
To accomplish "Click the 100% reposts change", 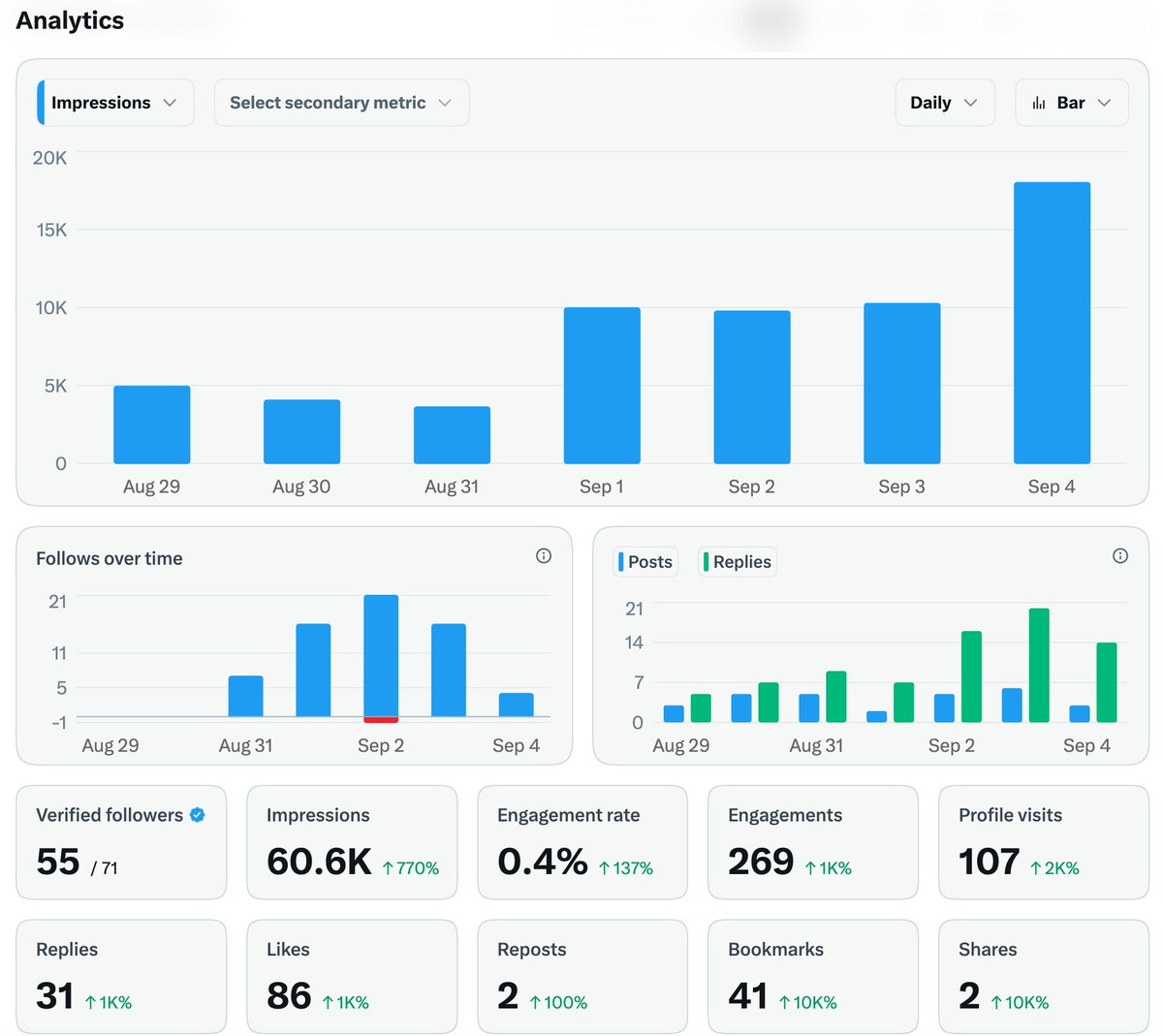I will pyautogui.click(x=559, y=1003).
